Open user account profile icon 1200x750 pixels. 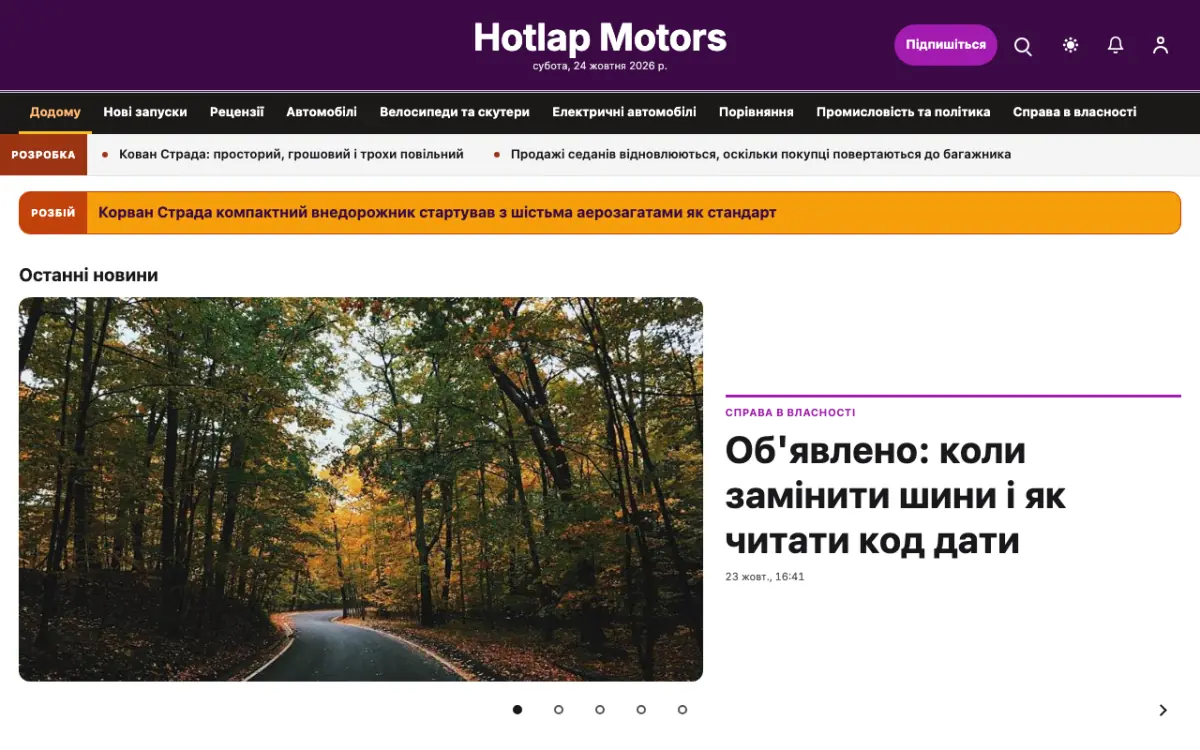tap(1160, 45)
